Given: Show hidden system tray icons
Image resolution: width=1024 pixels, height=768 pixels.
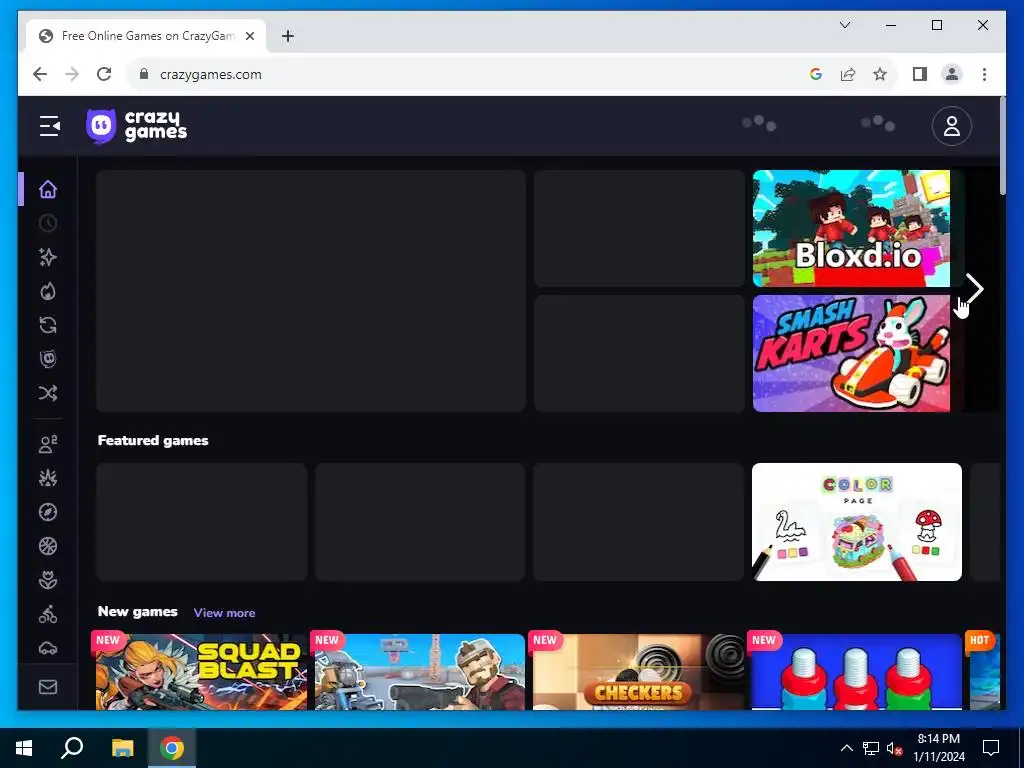Looking at the screenshot, I should tap(846, 748).
